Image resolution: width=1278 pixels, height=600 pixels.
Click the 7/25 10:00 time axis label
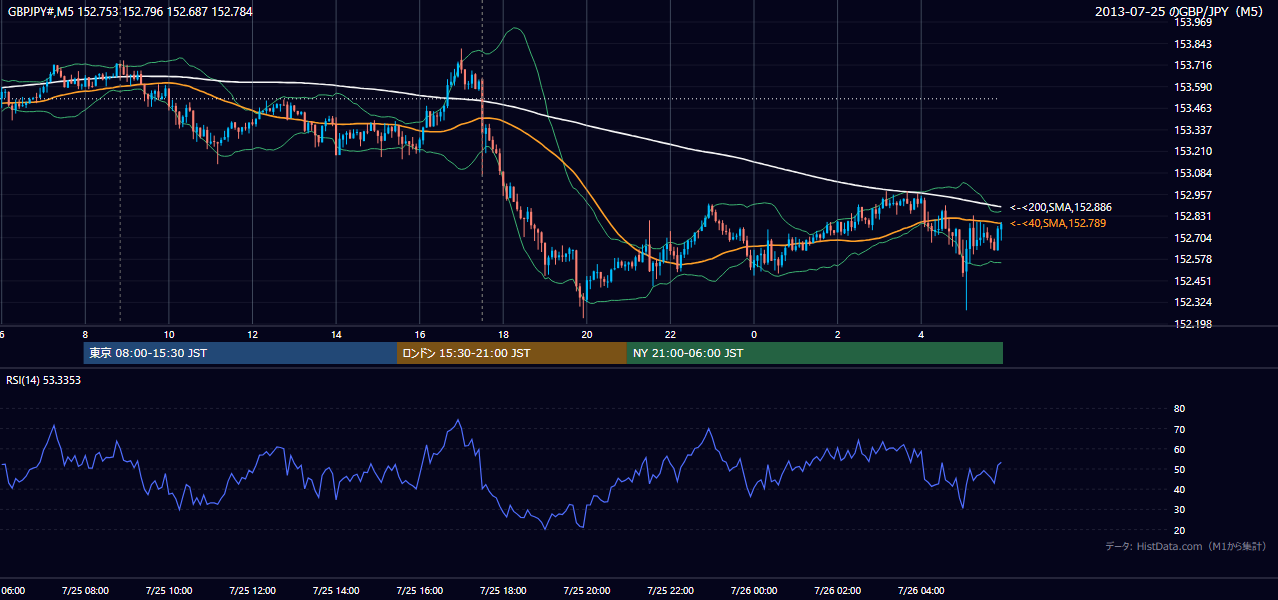point(169,590)
